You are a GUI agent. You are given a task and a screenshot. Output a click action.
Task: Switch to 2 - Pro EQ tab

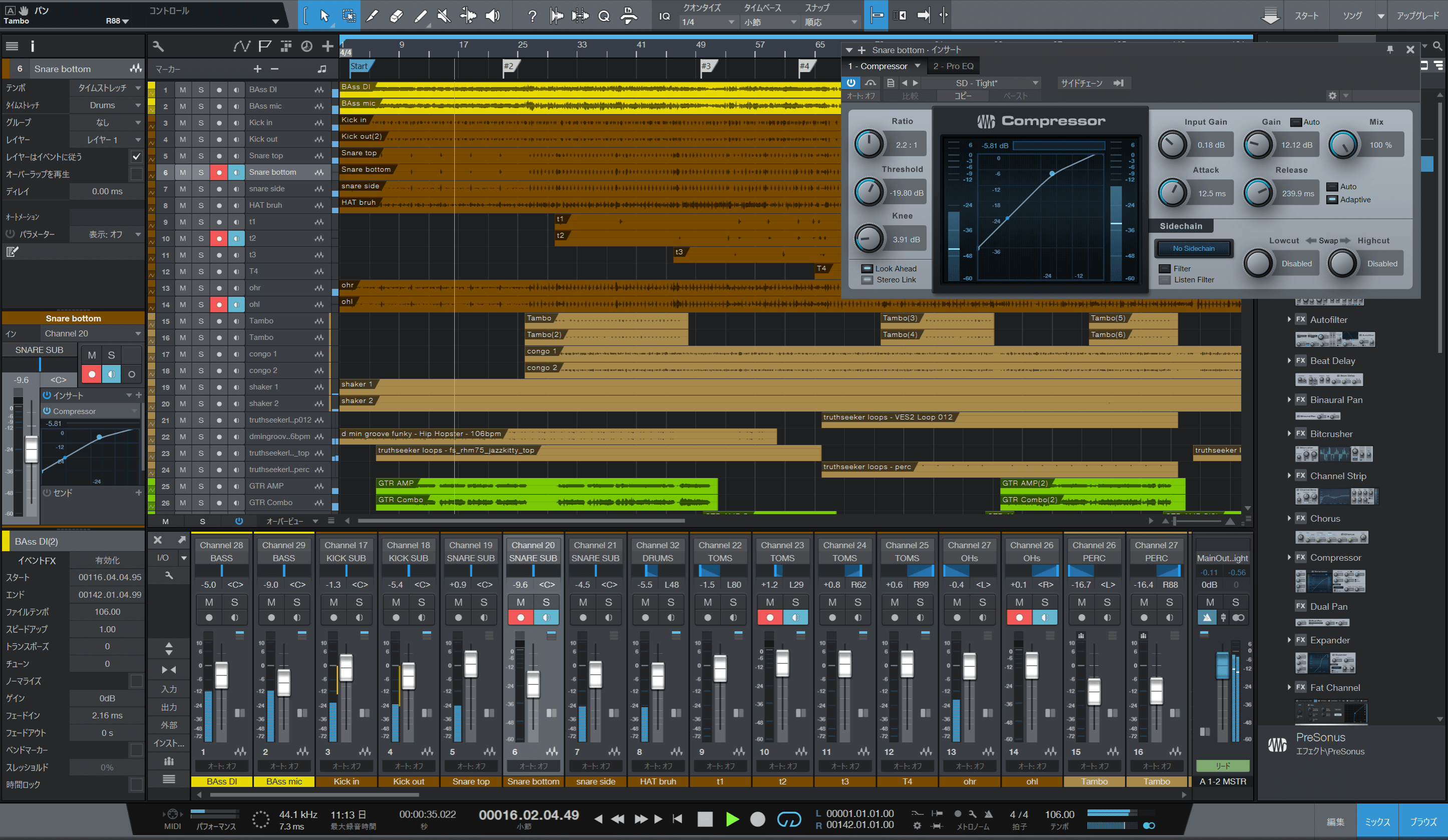click(x=953, y=66)
